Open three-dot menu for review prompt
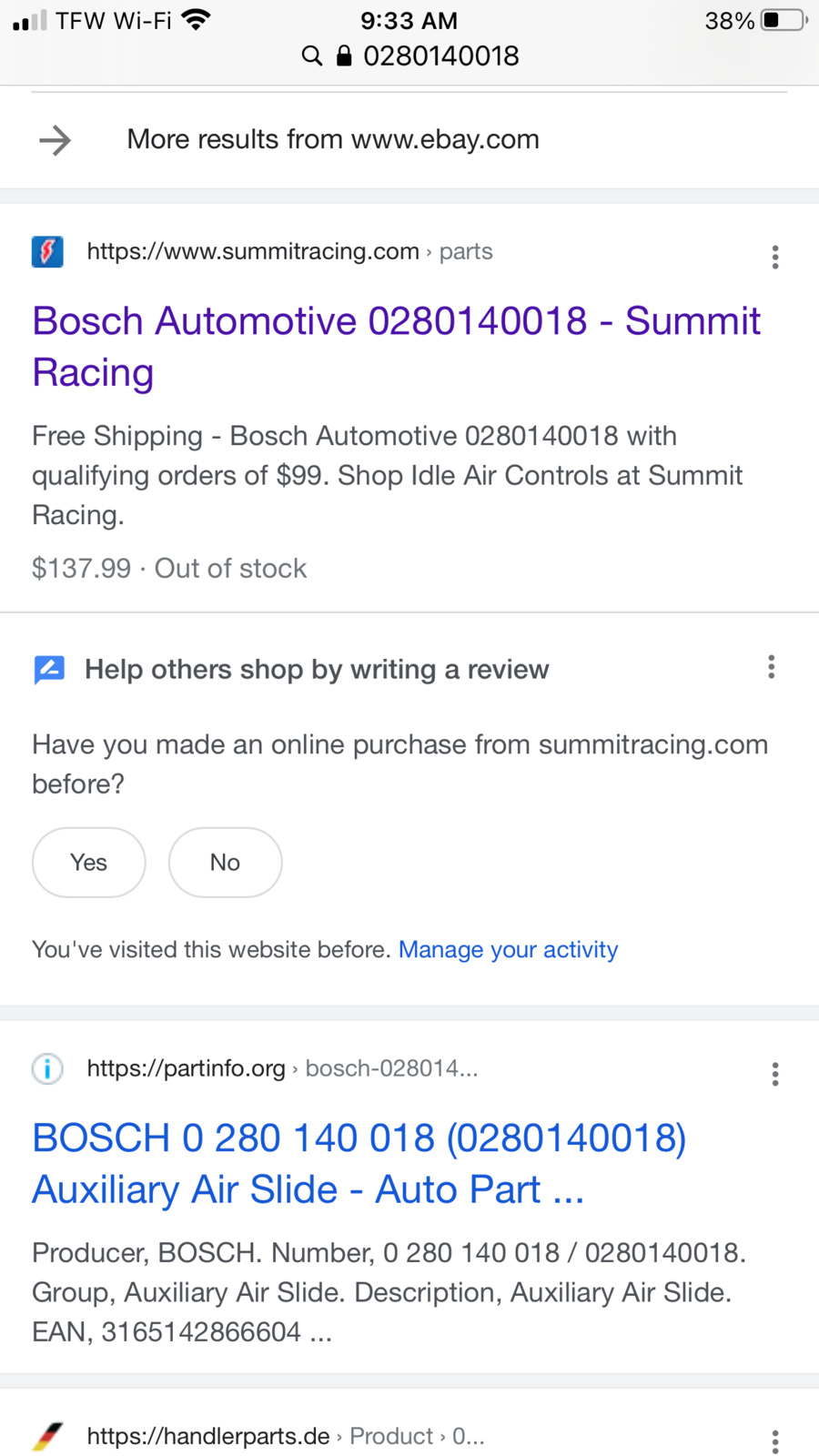Viewport: 819px width, 1456px height. [772, 667]
